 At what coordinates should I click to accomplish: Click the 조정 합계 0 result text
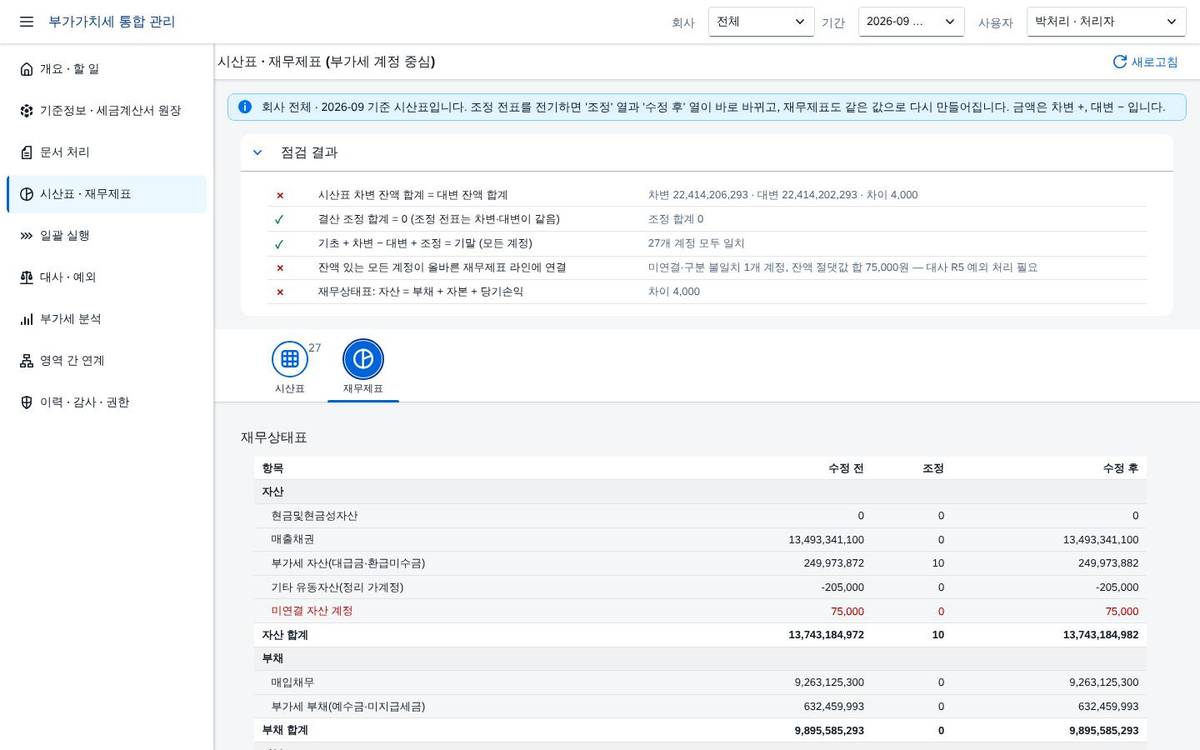pyautogui.click(x=676, y=219)
